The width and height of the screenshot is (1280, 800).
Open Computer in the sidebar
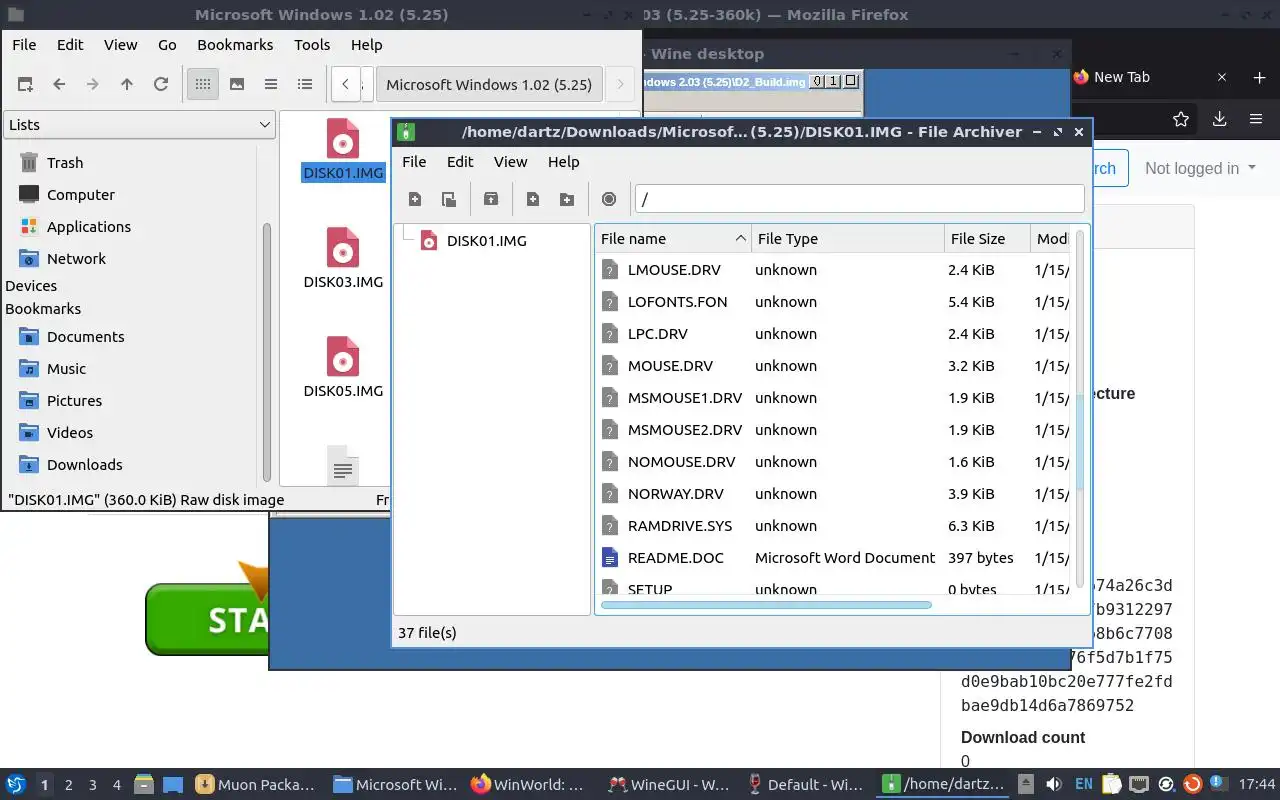click(x=81, y=195)
